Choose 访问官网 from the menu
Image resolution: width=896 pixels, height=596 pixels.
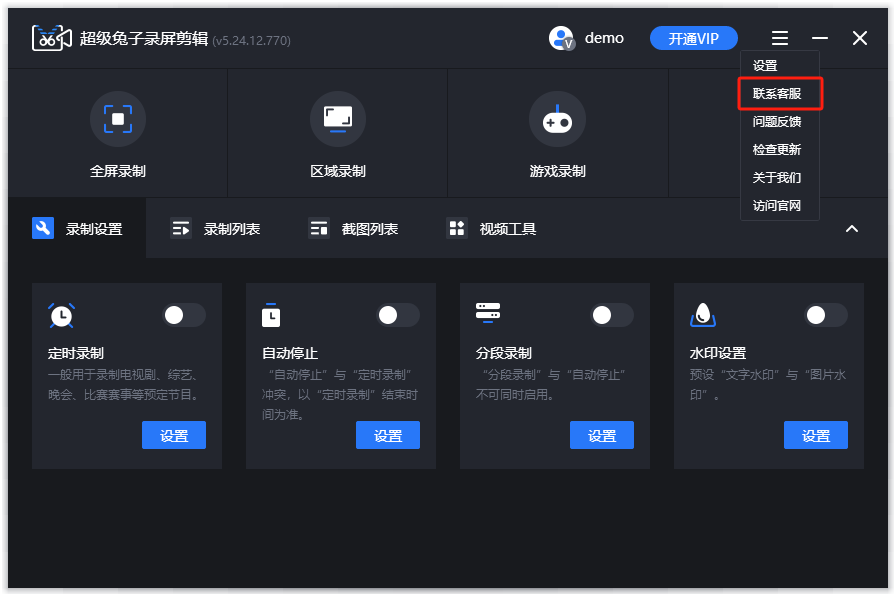pos(779,205)
